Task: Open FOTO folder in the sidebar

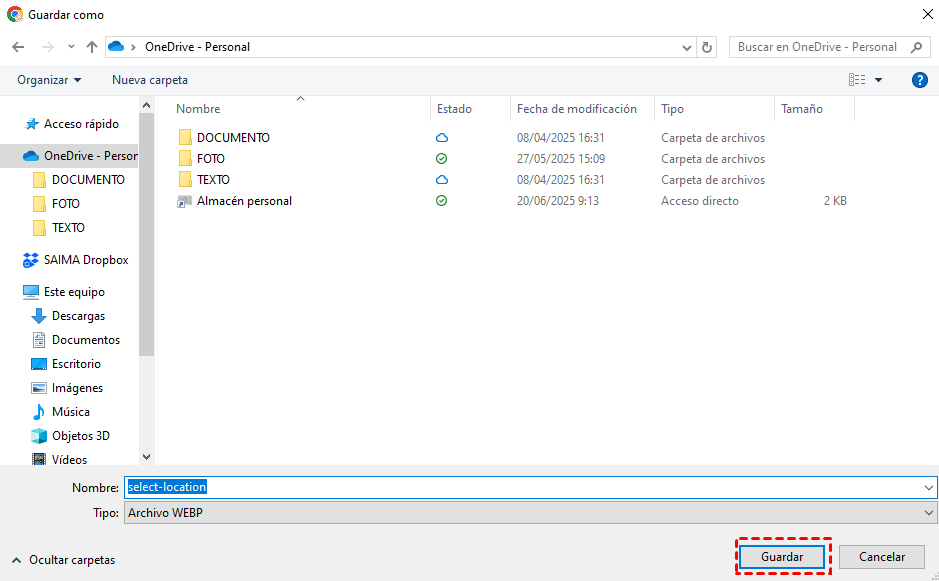Action: click(66, 204)
